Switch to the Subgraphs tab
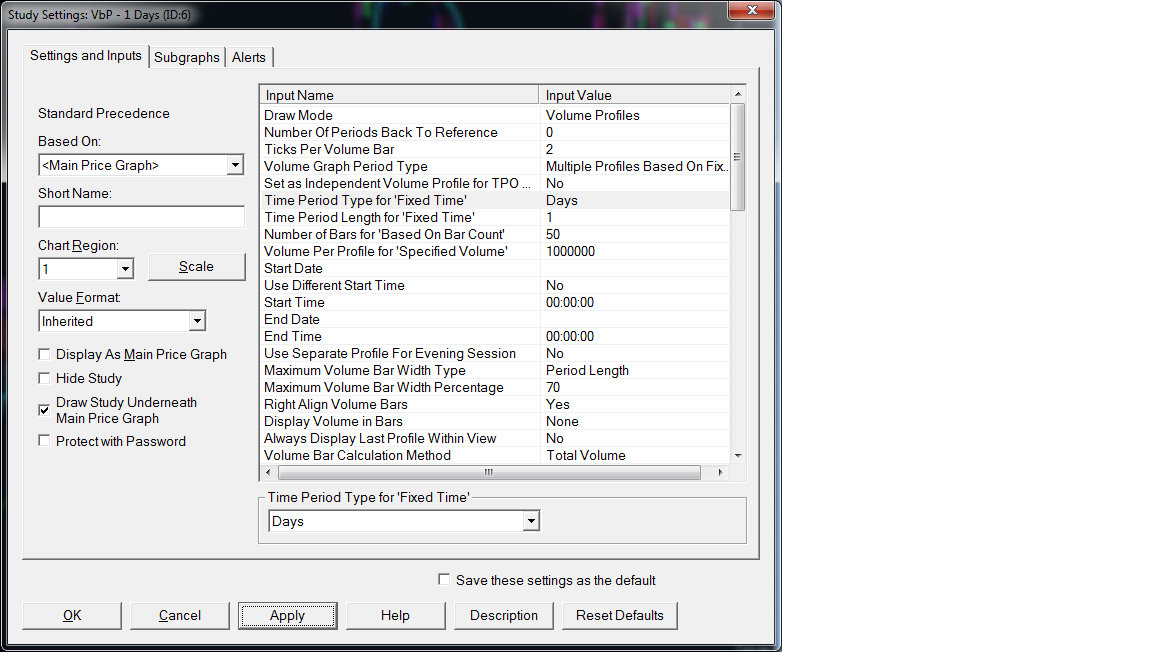The height and width of the screenshot is (652, 1152). click(187, 57)
